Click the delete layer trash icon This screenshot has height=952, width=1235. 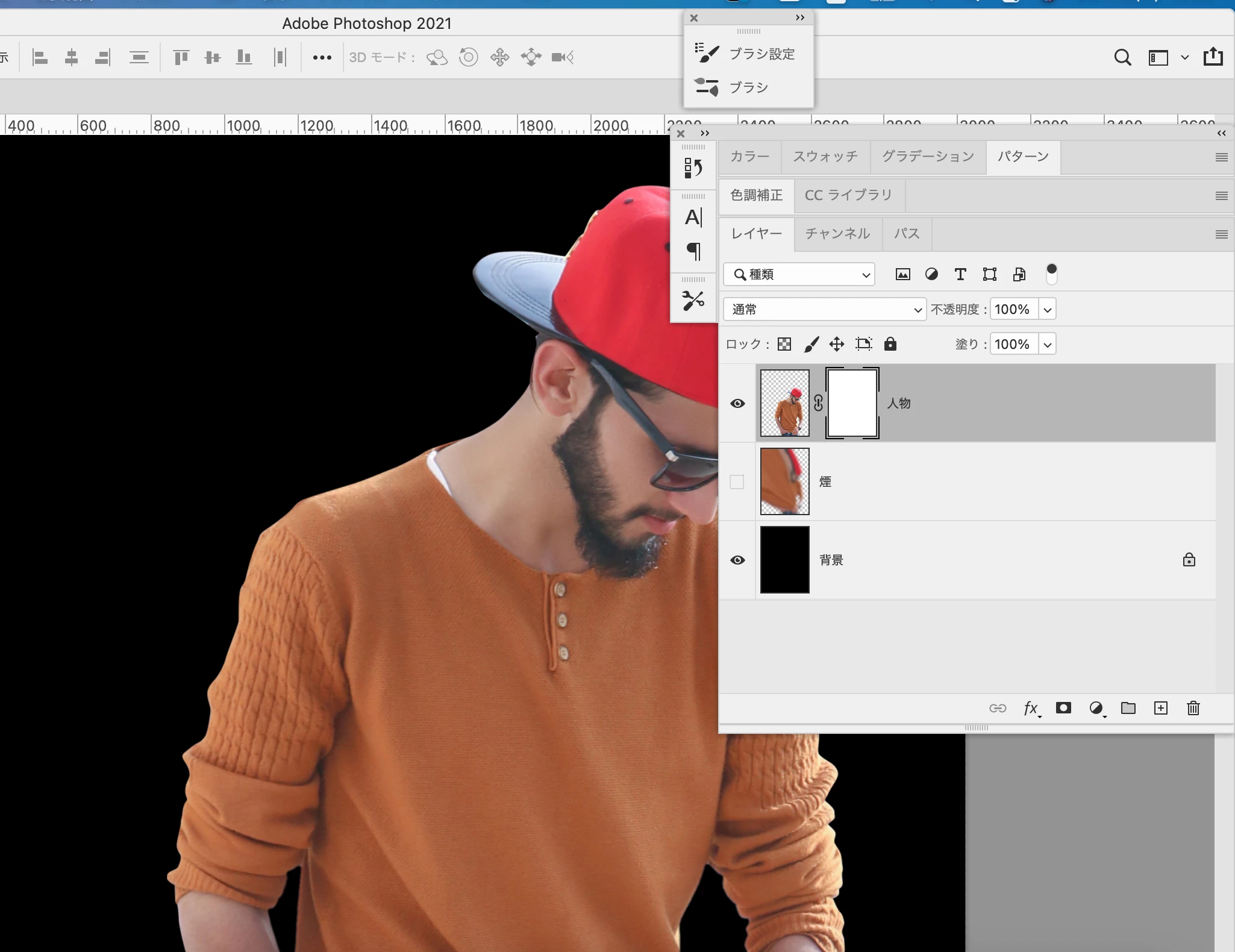click(1193, 708)
